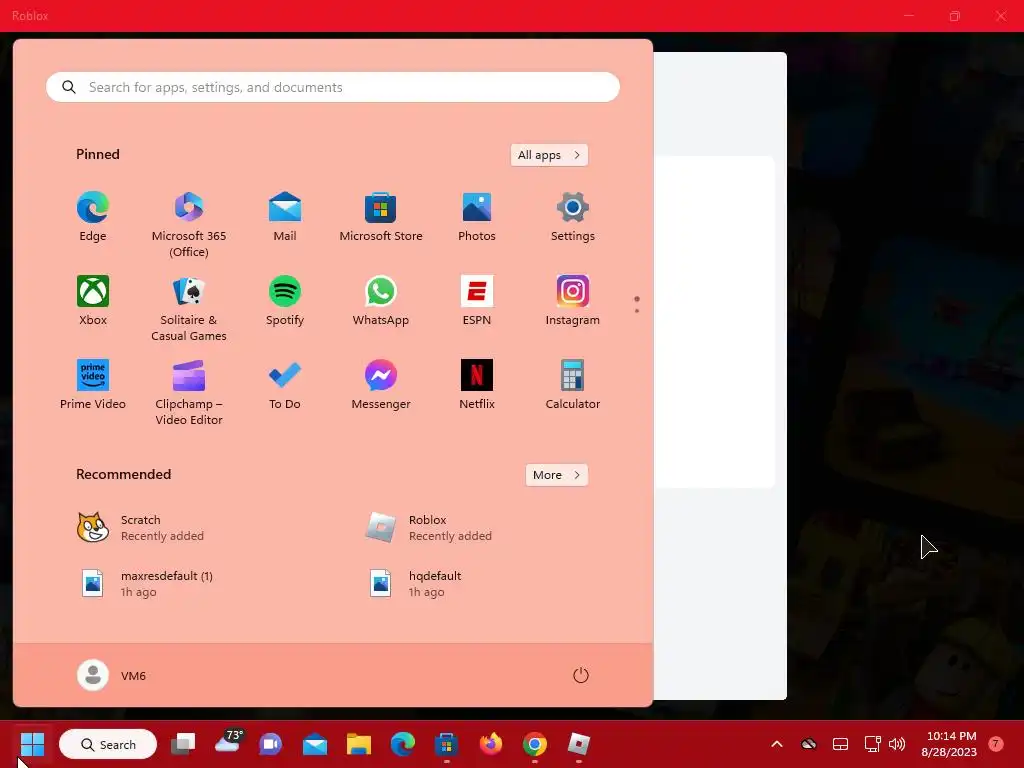Open the Chat app on taskbar

pyautogui.click(x=271, y=744)
